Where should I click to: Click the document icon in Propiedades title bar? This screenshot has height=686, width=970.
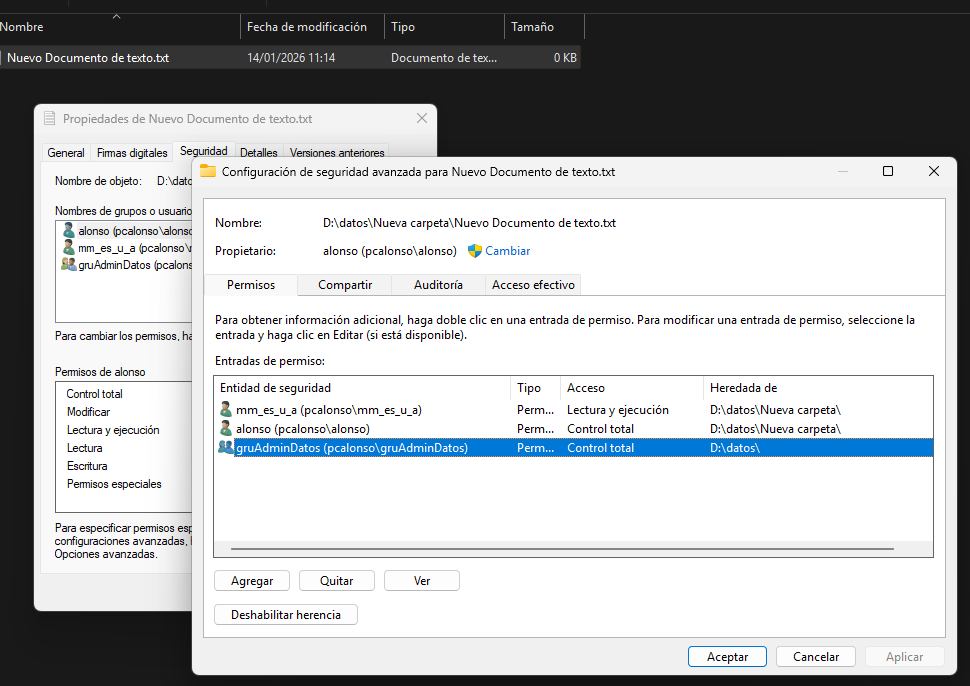point(50,118)
